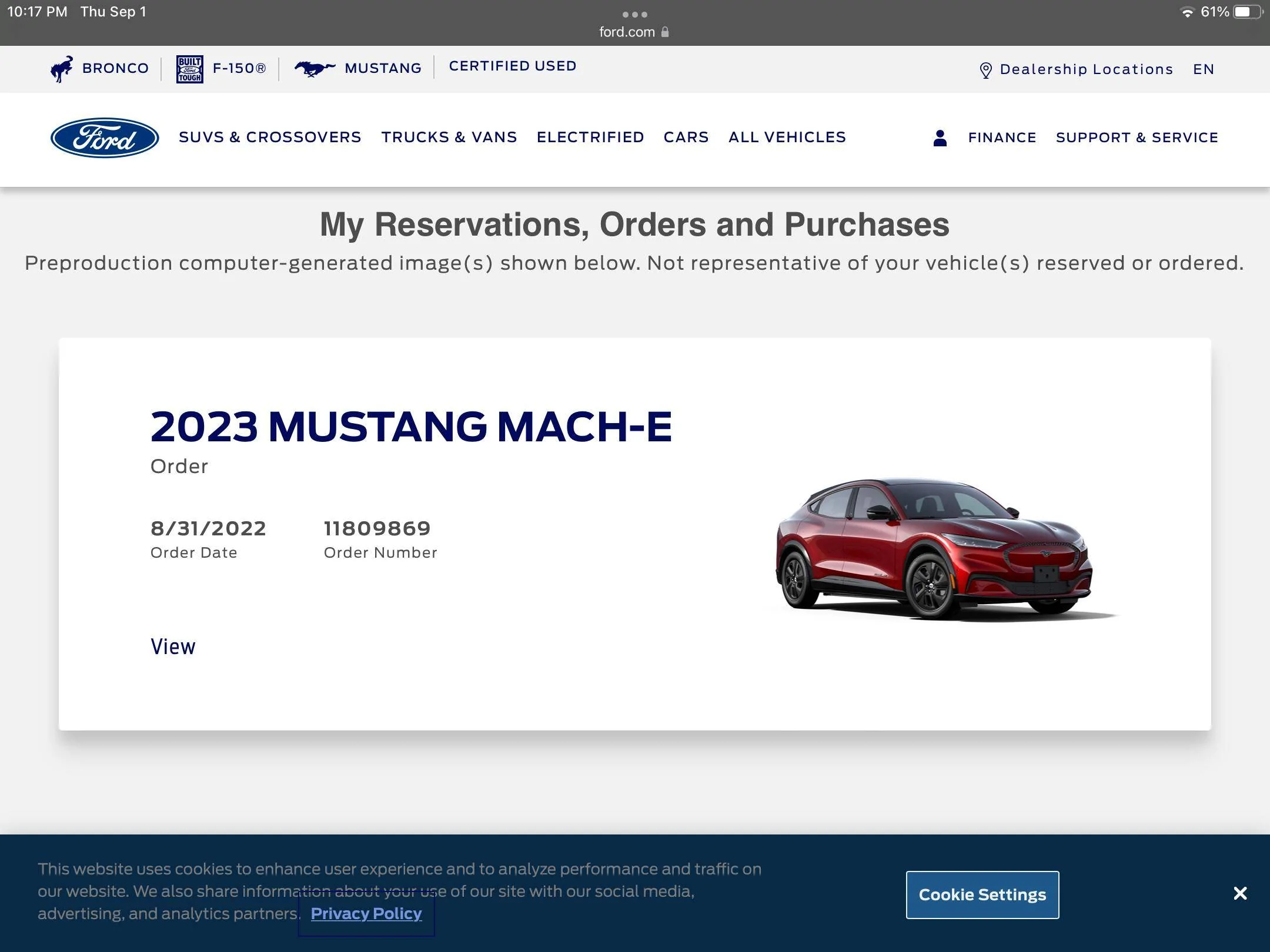Viewport: 1270px width, 952px height.
Task: Open the Electrified menu
Action: coord(590,137)
